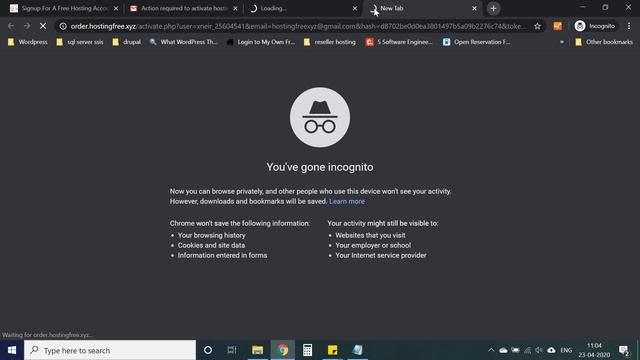
Task: Expand hidden bookmarks with the chevron
Action: 562,42
